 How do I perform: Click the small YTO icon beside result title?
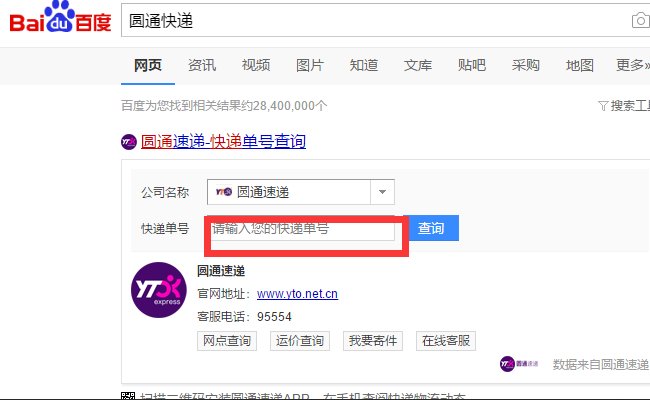(128, 142)
